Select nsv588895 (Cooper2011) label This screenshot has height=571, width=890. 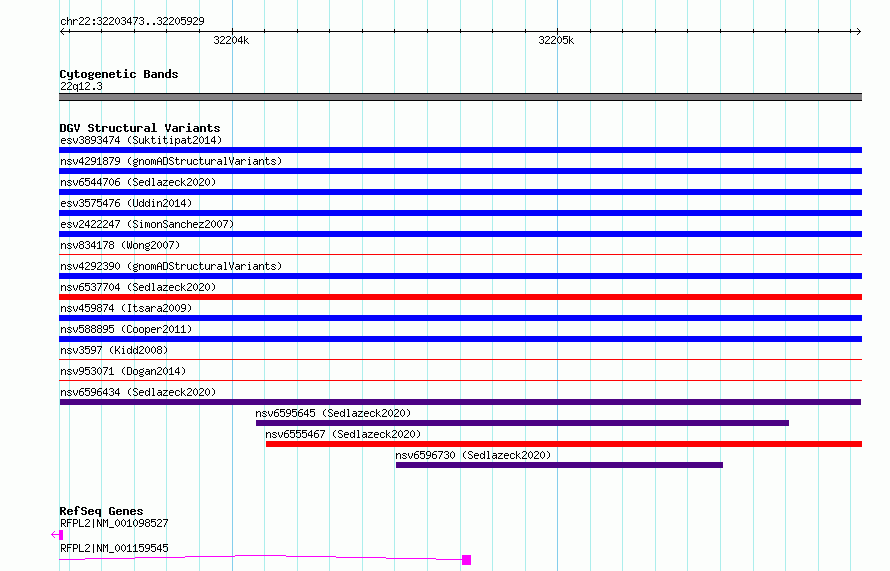(x=126, y=329)
